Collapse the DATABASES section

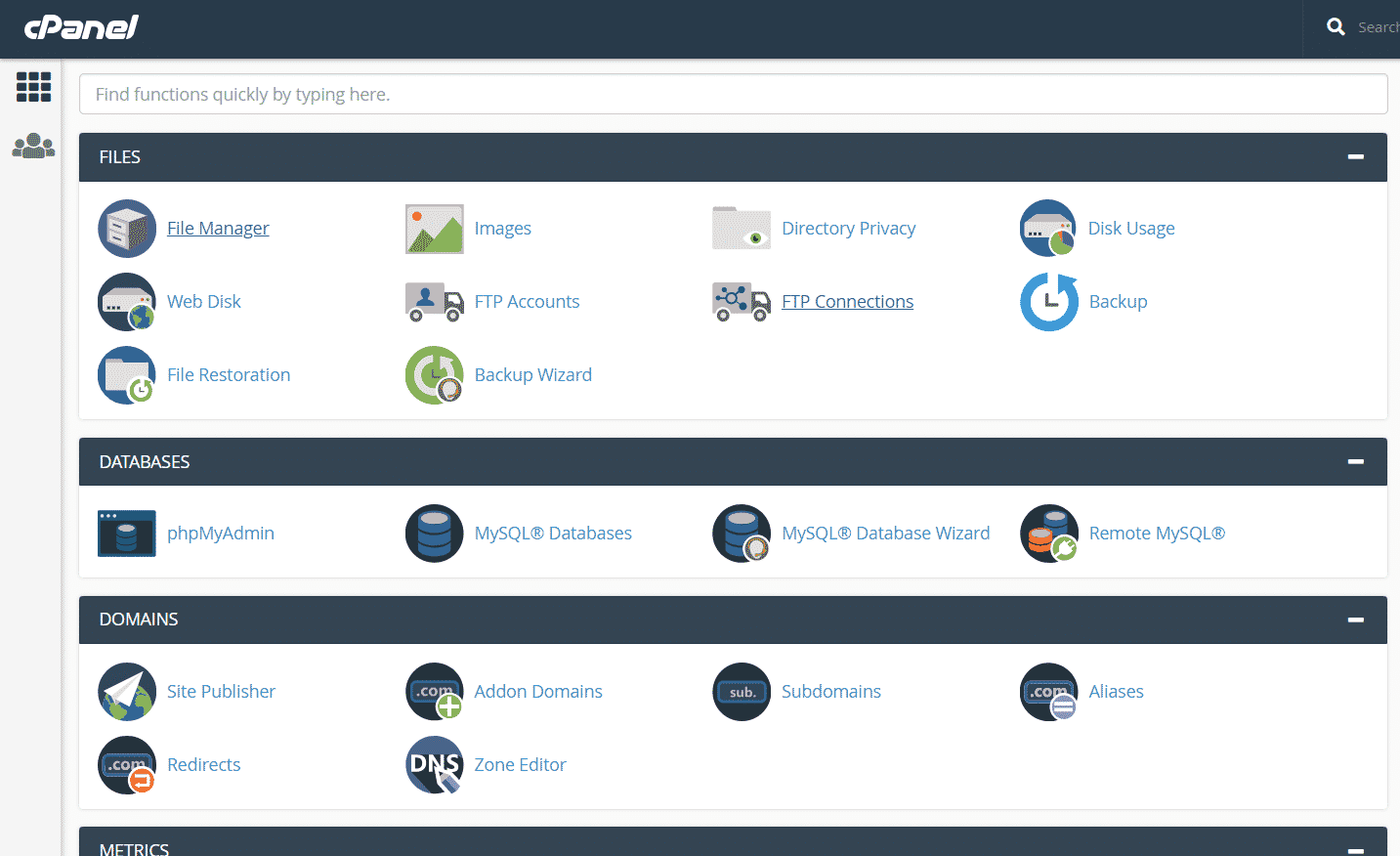click(x=1355, y=462)
